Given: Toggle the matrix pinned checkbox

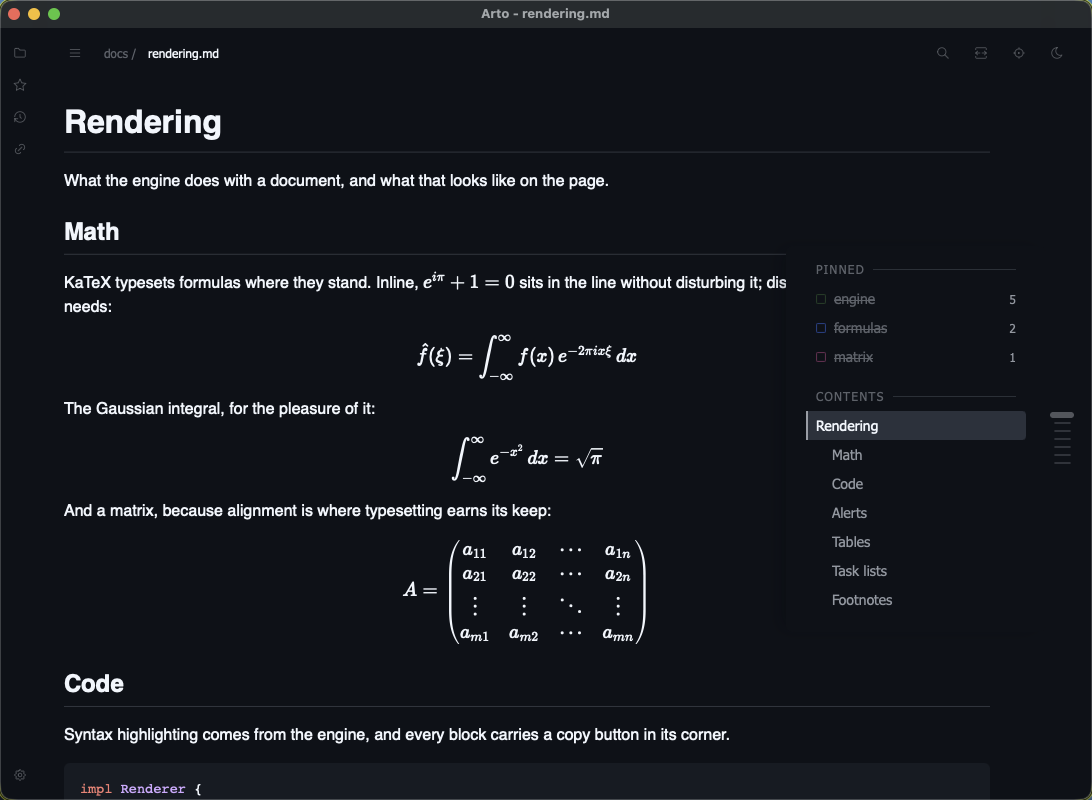Looking at the screenshot, I should 821,357.
